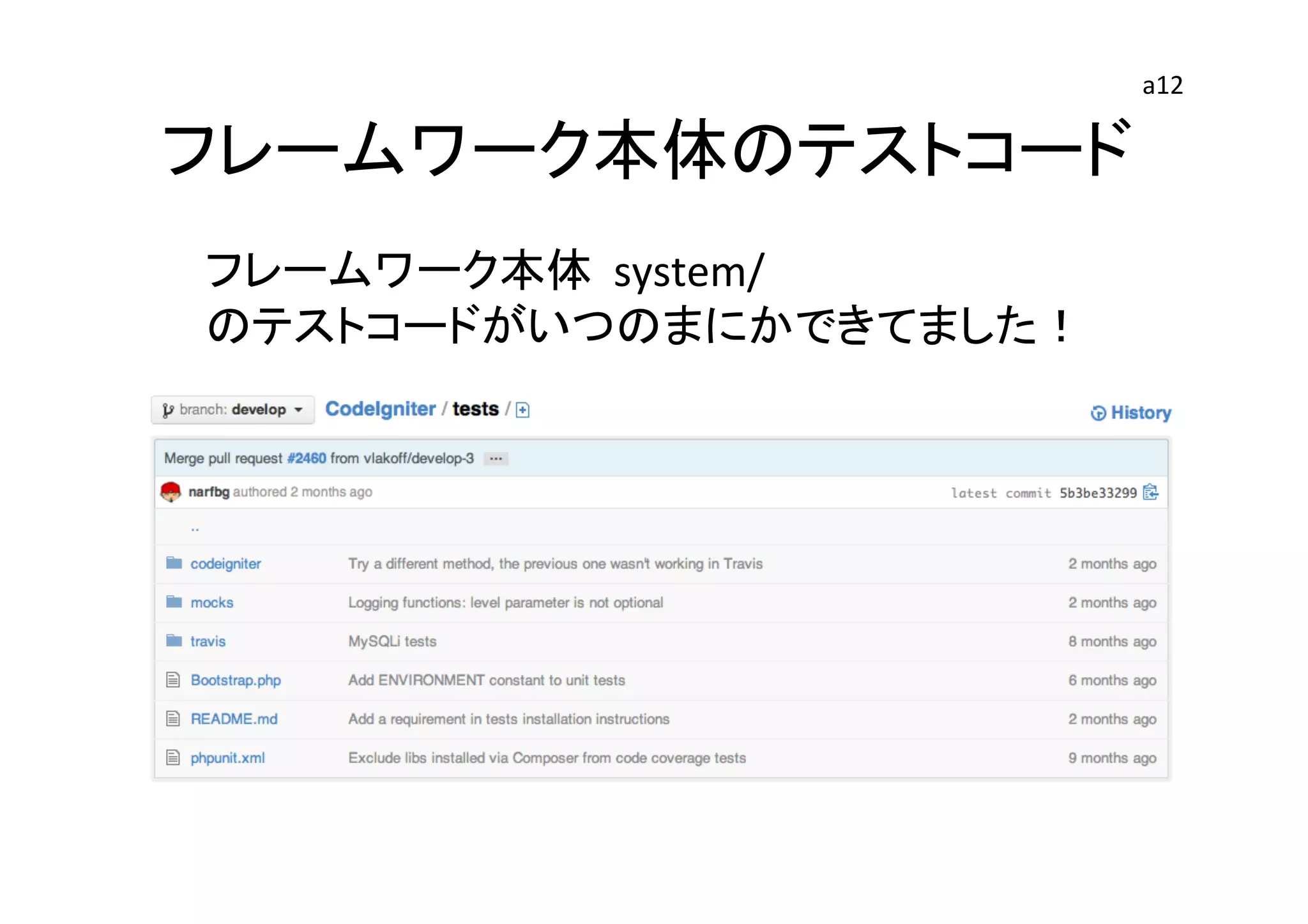1308x924 pixels.
Task: Click '2 months ago' in codeigniter row
Action: [1113, 564]
